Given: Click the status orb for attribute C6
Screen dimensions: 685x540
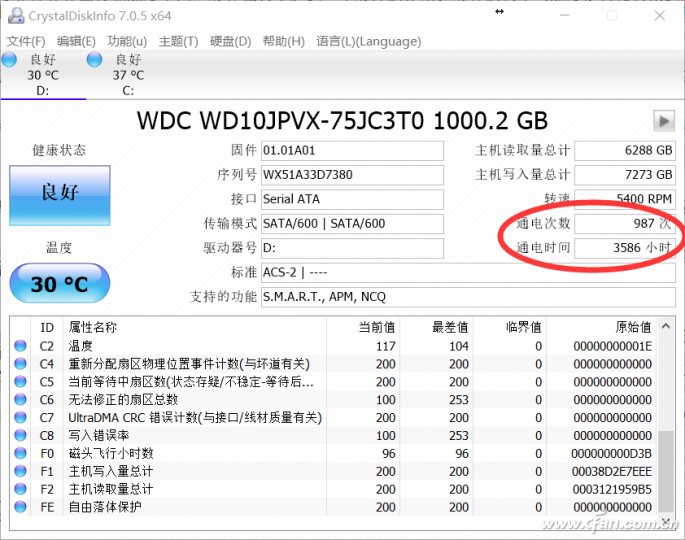Looking at the screenshot, I should coord(20,400).
